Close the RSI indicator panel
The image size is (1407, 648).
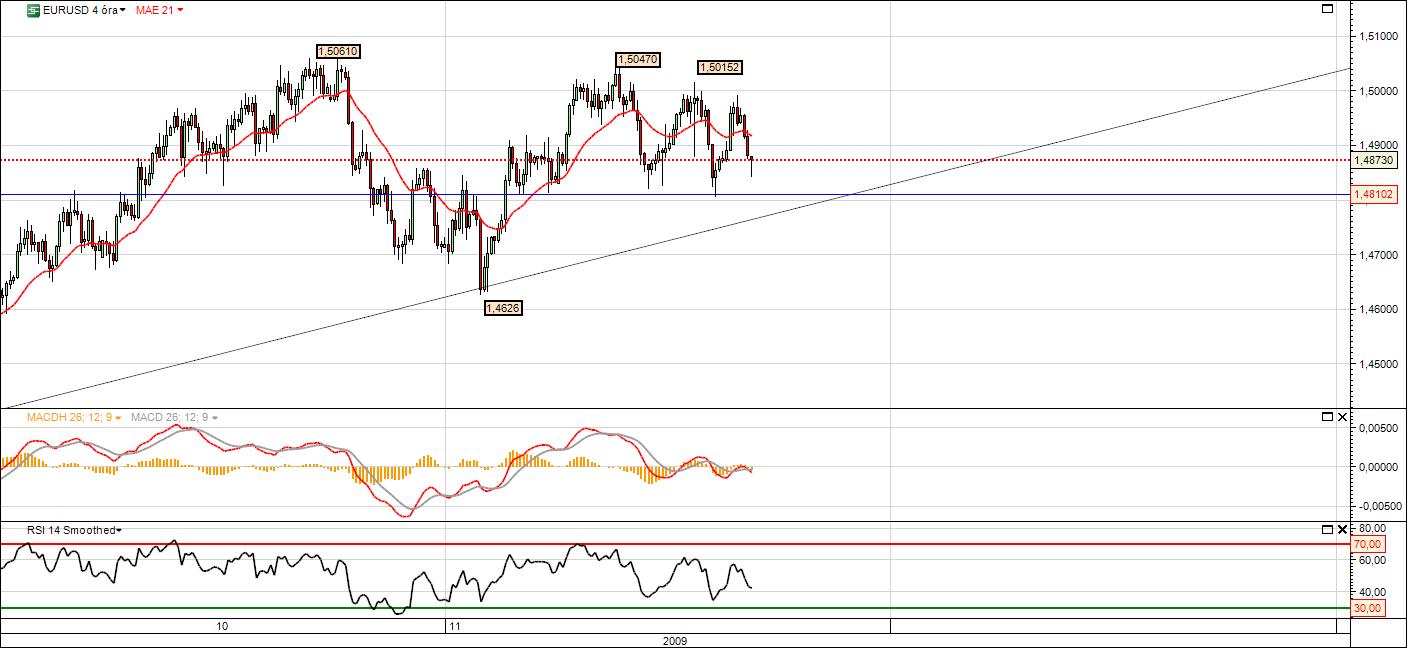coord(1342,529)
